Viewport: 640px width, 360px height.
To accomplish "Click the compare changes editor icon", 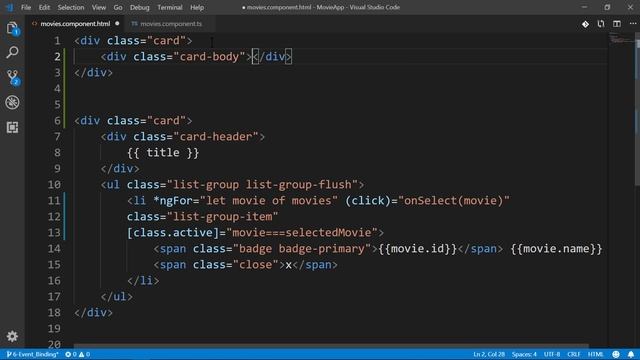I will pos(601,24).
